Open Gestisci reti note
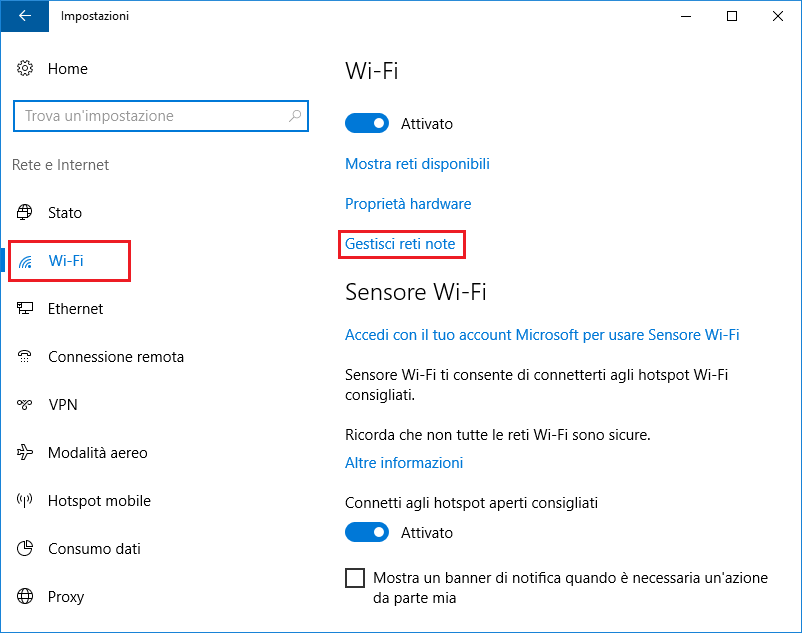Viewport: 802px width, 633px height. click(x=401, y=243)
